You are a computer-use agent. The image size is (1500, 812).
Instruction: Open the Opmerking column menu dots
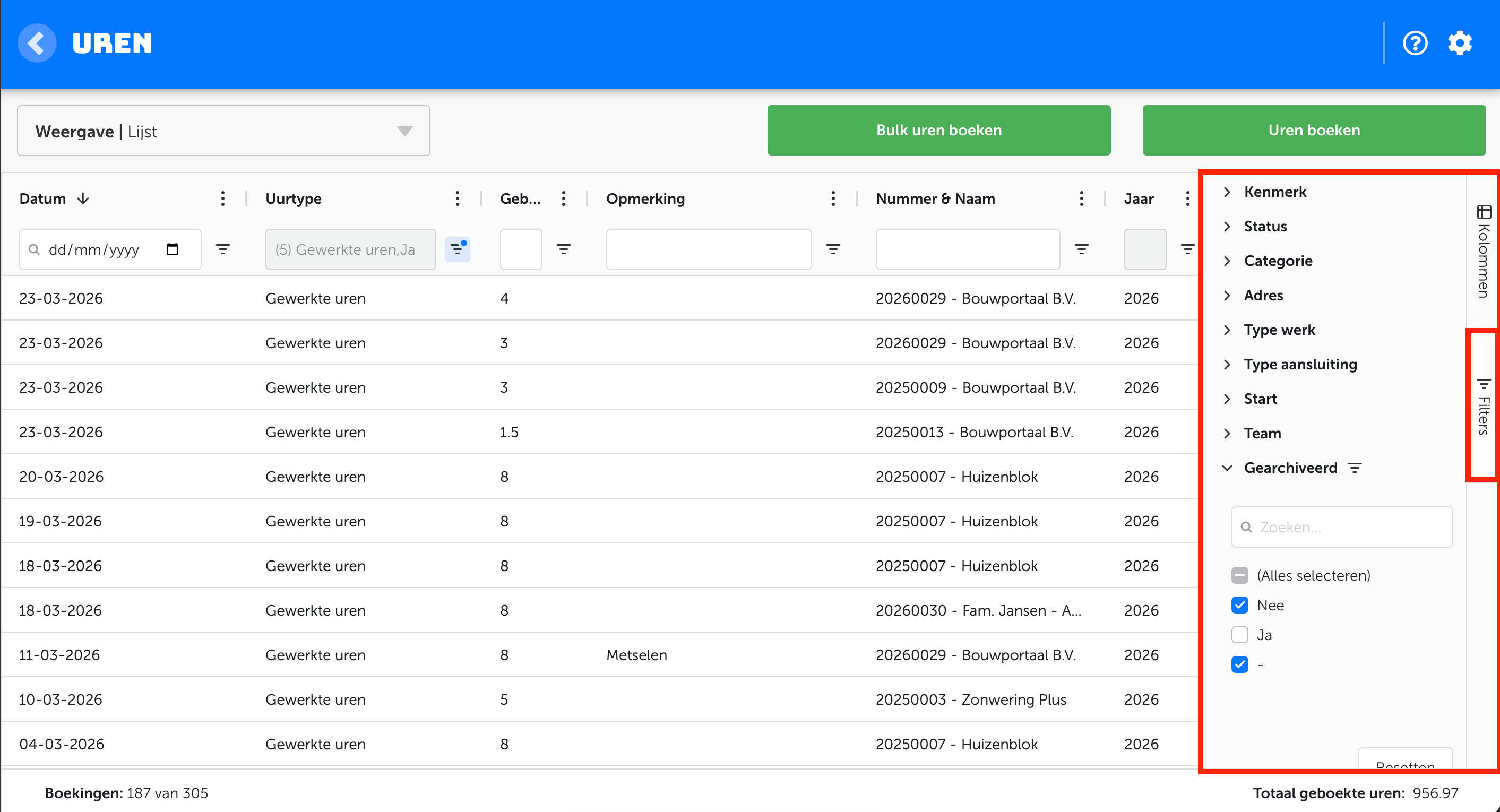pyautogui.click(x=833, y=198)
